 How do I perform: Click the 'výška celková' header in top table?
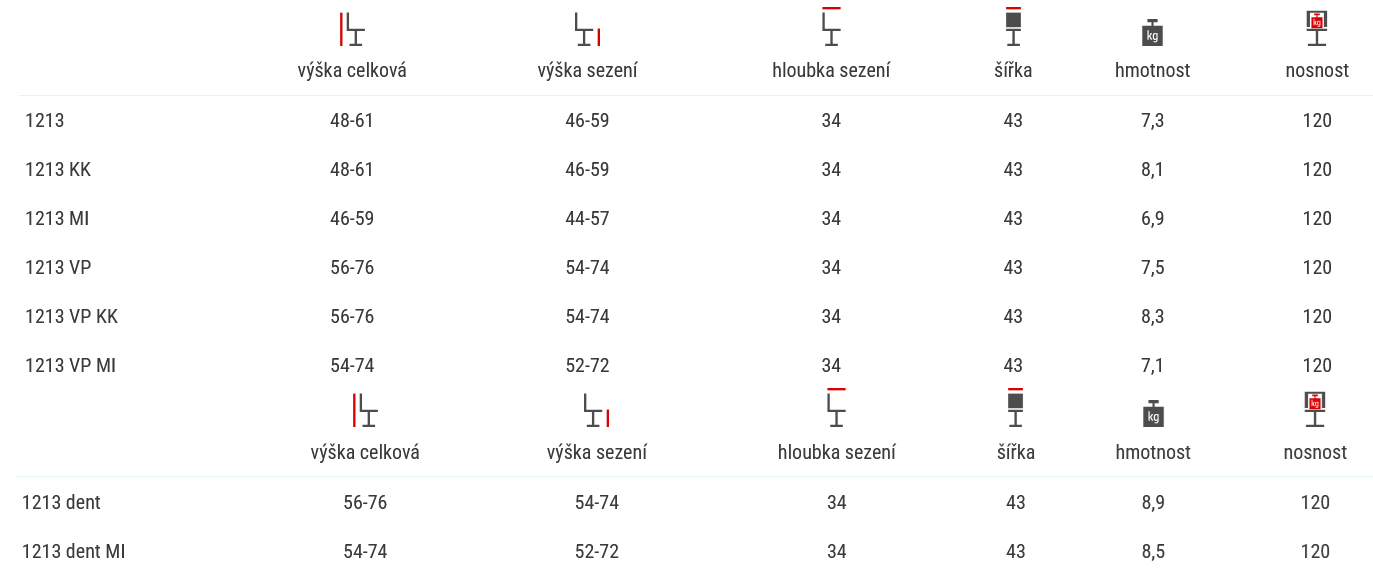pyautogui.click(x=352, y=71)
